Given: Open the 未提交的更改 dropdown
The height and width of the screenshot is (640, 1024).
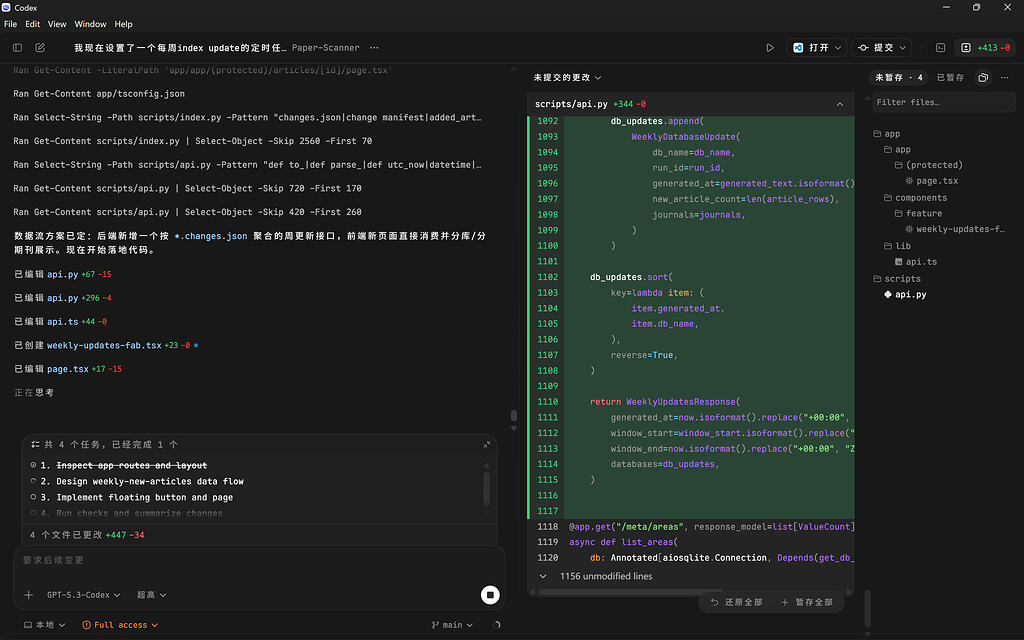Looking at the screenshot, I should coord(567,78).
